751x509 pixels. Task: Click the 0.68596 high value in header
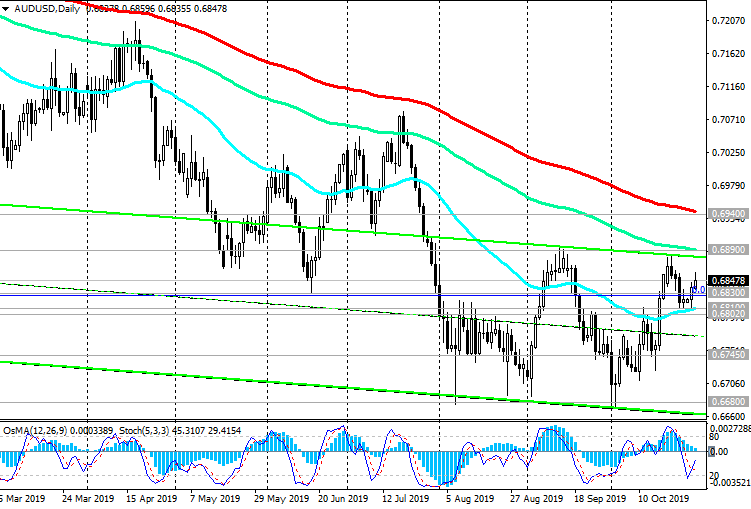pos(139,9)
